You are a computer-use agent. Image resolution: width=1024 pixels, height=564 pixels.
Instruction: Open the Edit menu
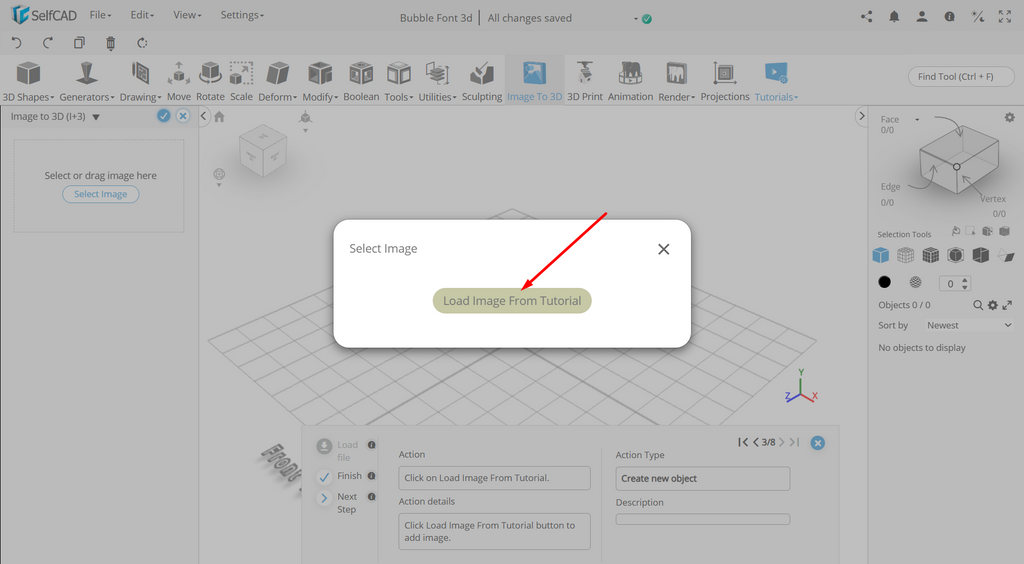click(142, 15)
